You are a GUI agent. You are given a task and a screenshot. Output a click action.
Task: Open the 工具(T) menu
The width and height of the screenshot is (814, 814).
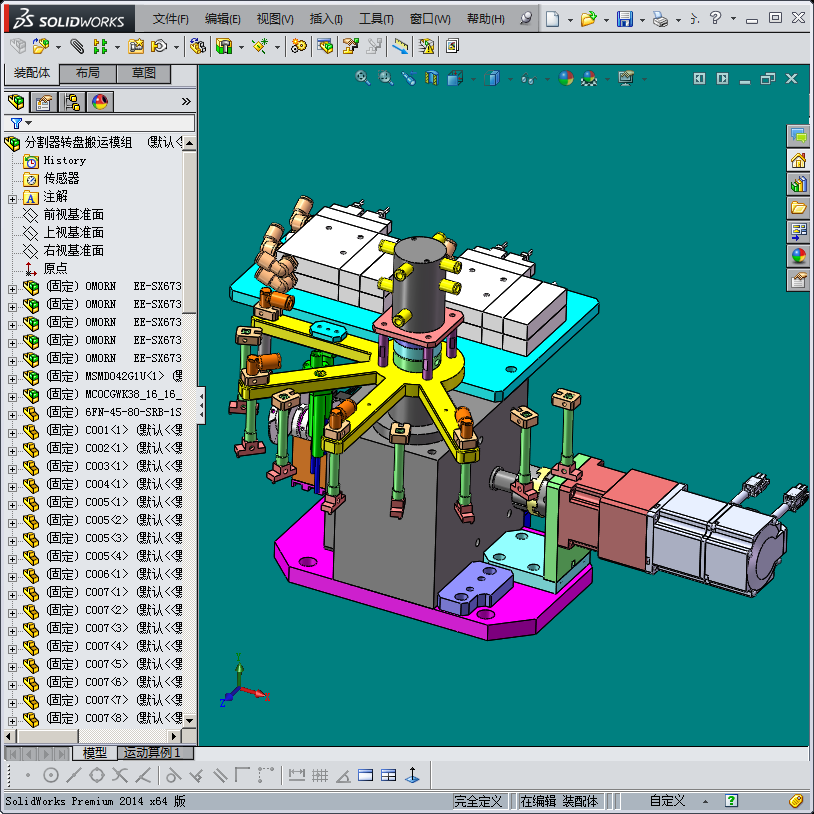376,19
